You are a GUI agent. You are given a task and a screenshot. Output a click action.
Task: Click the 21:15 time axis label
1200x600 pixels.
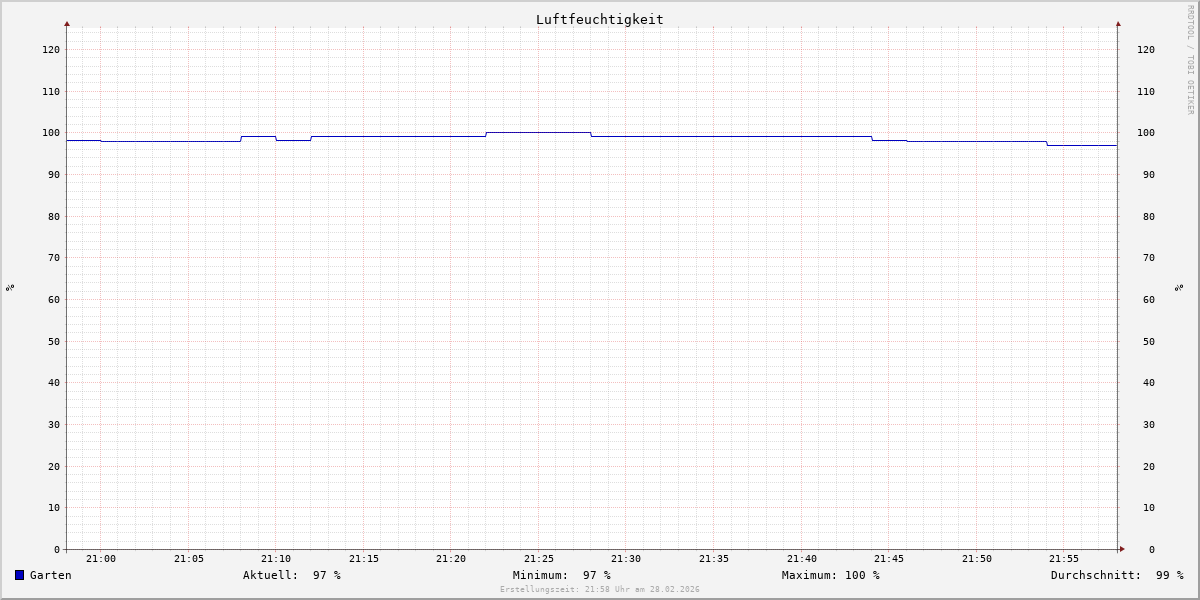(x=364, y=559)
